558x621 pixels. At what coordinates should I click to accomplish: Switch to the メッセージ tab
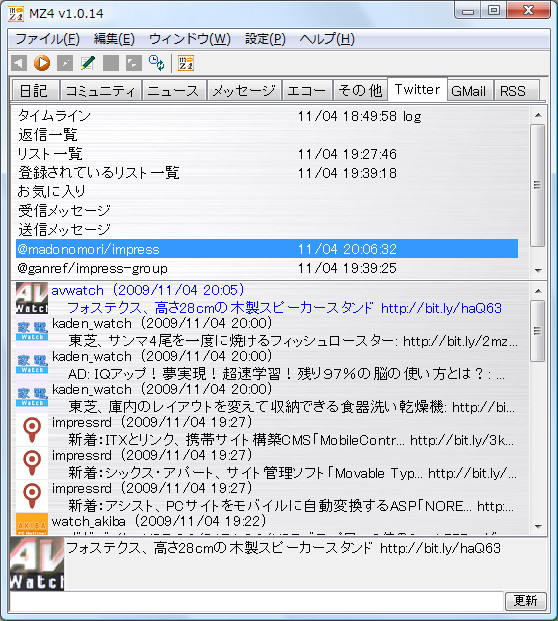tap(244, 91)
